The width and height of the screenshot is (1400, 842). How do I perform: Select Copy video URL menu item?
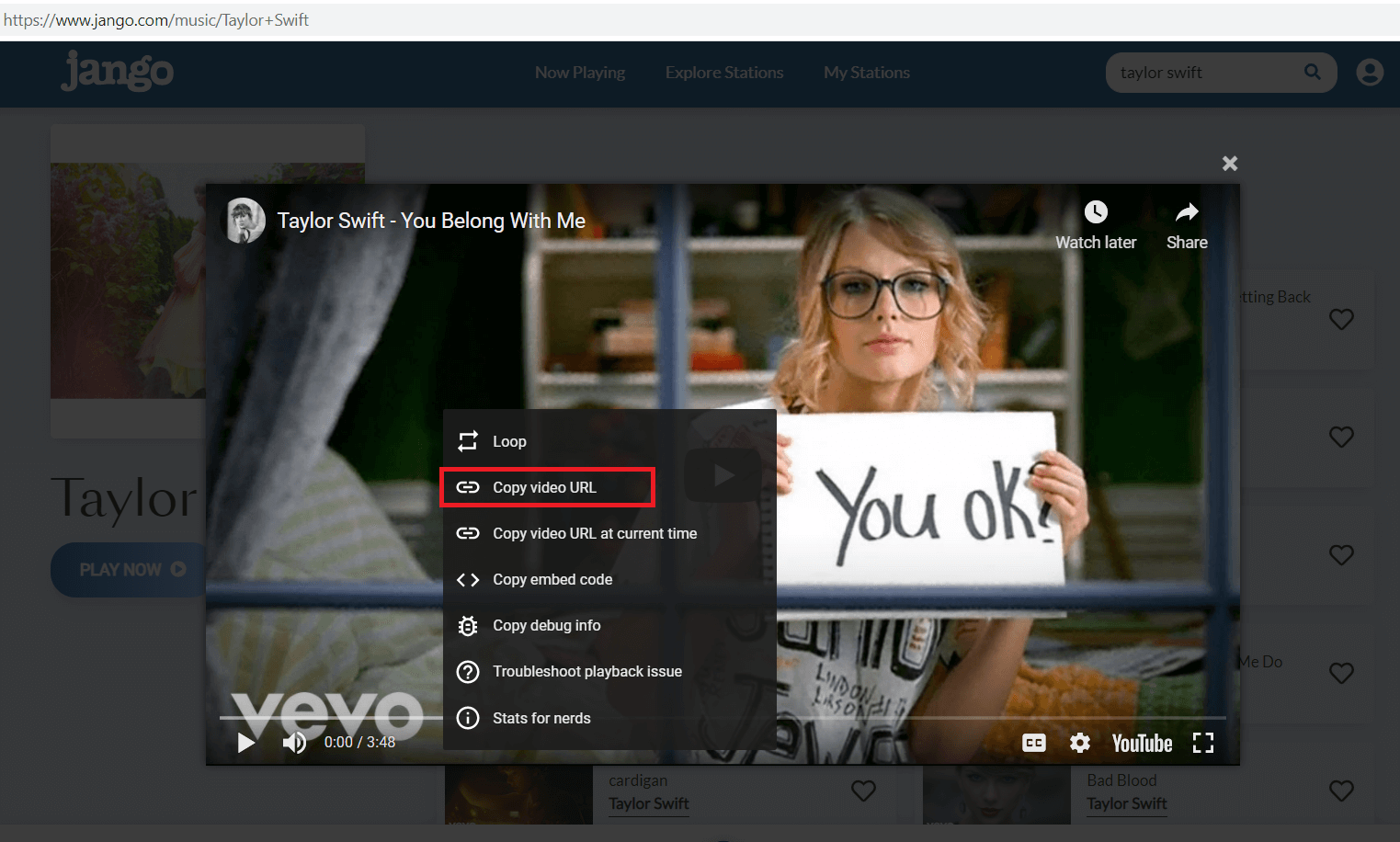pos(609,487)
